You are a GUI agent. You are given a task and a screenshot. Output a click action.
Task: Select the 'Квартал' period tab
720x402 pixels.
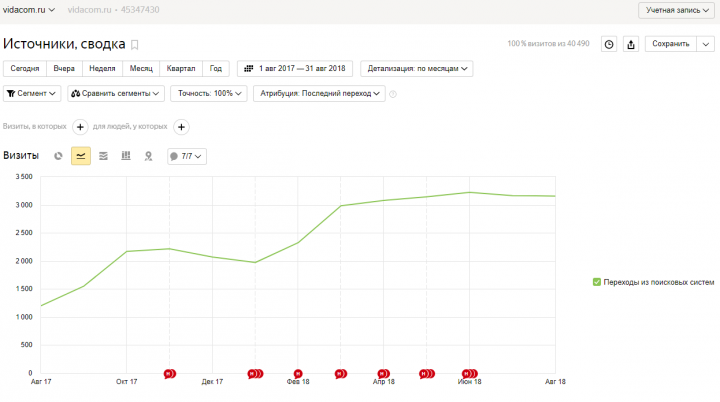(x=181, y=68)
